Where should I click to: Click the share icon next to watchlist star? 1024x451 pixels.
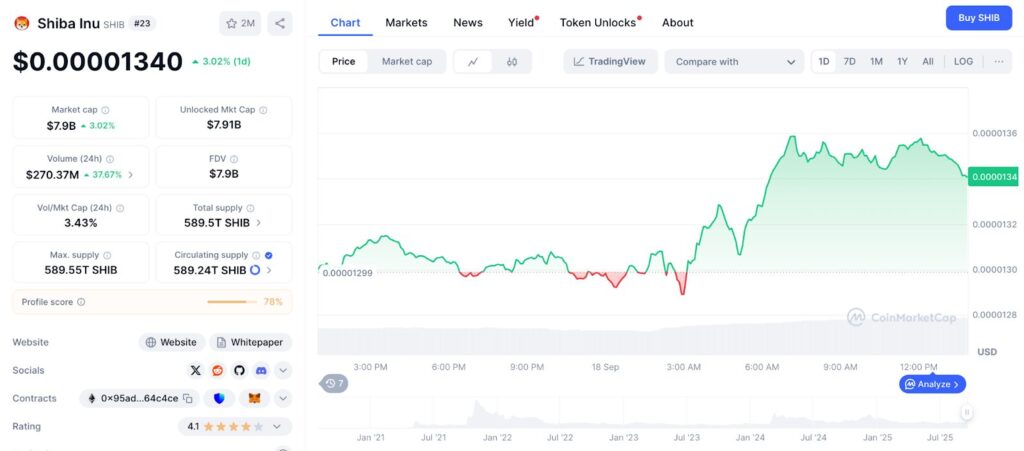[x=280, y=23]
